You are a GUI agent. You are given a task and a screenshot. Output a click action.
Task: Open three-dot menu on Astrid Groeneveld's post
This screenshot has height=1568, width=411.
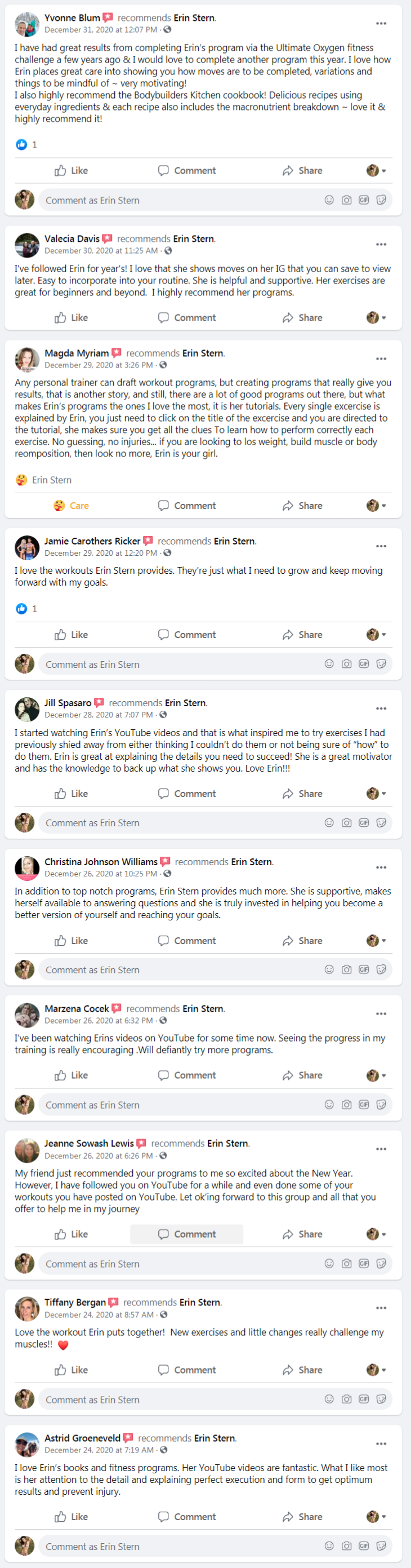pos(381,1444)
